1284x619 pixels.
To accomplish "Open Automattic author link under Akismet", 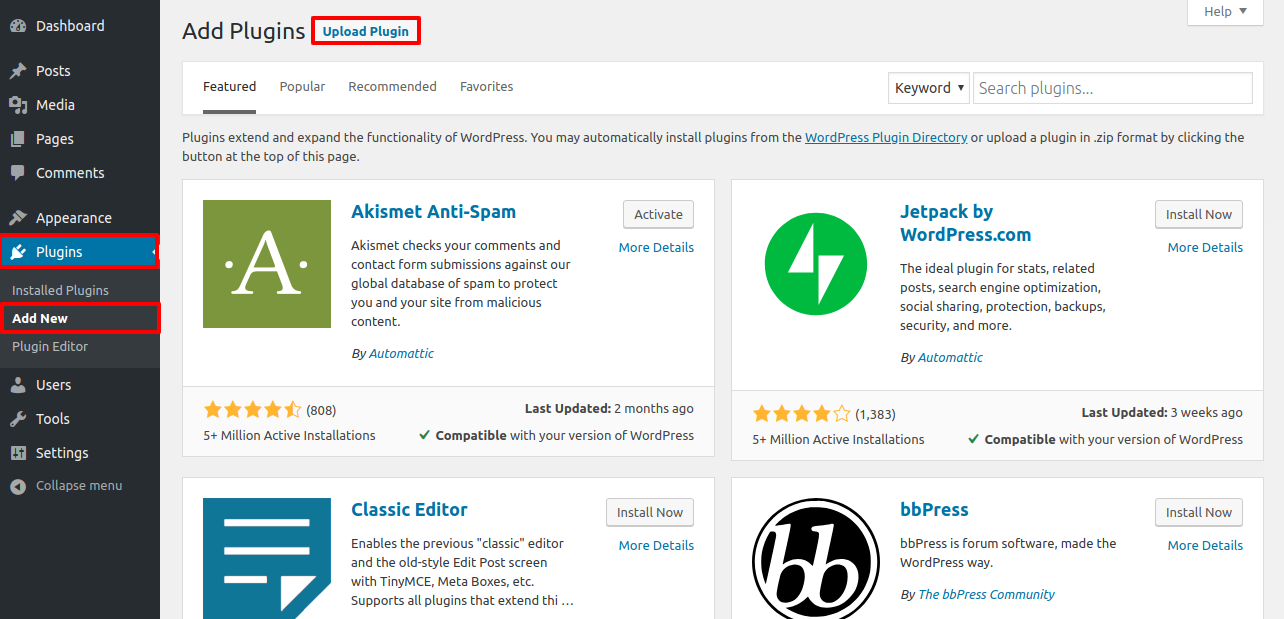I will 401,353.
